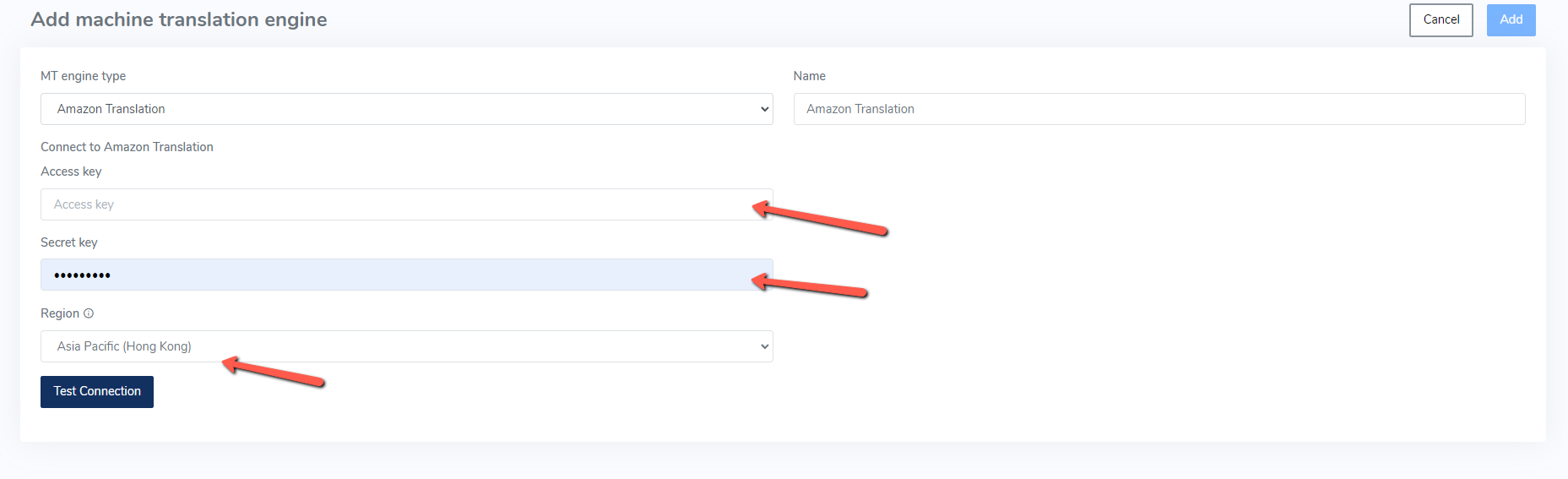Click the Cancel button
The width and height of the screenshot is (1568, 479).
click(x=1441, y=20)
